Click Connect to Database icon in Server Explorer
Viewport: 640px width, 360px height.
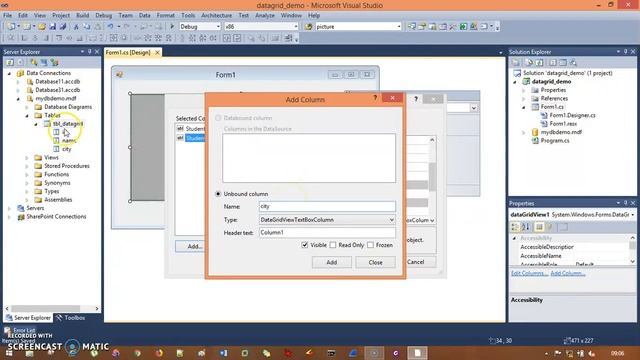tap(34, 62)
